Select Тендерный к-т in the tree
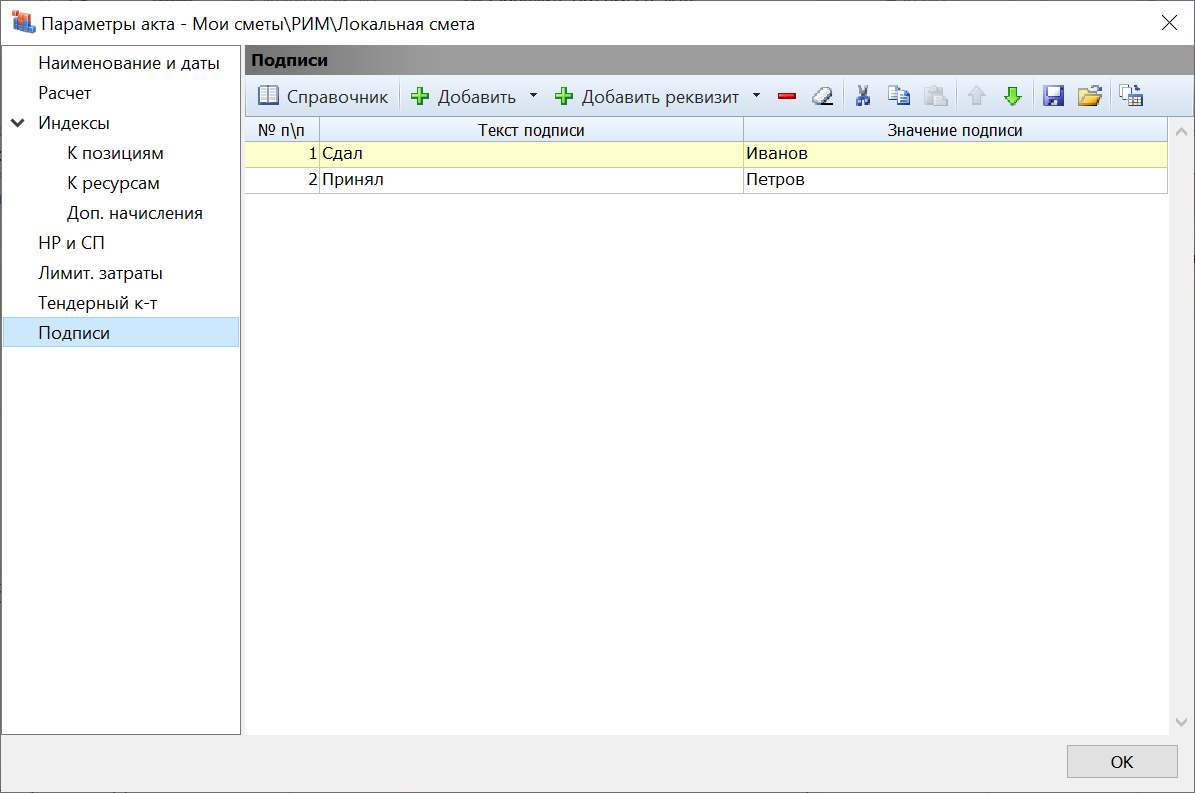1195x793 pixels. pos(98,303)
